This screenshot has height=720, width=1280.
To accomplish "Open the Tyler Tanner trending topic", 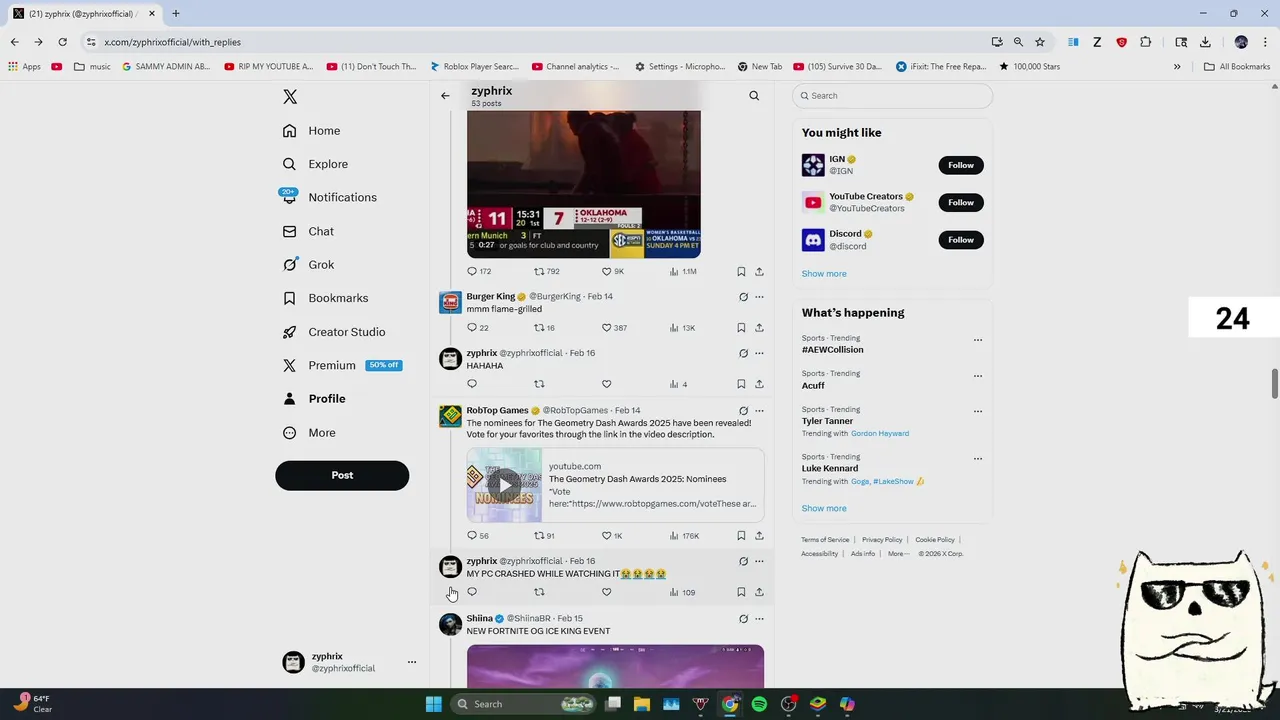I will tap(826, 421).
